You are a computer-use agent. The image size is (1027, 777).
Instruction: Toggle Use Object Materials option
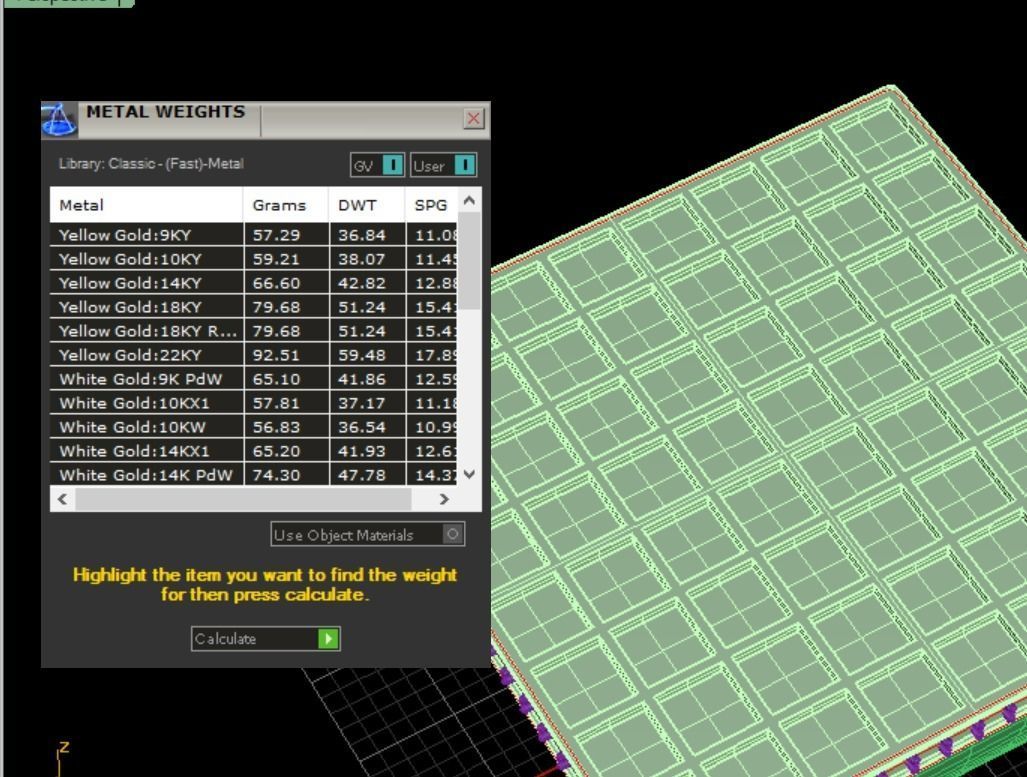(x=368, y=534)
